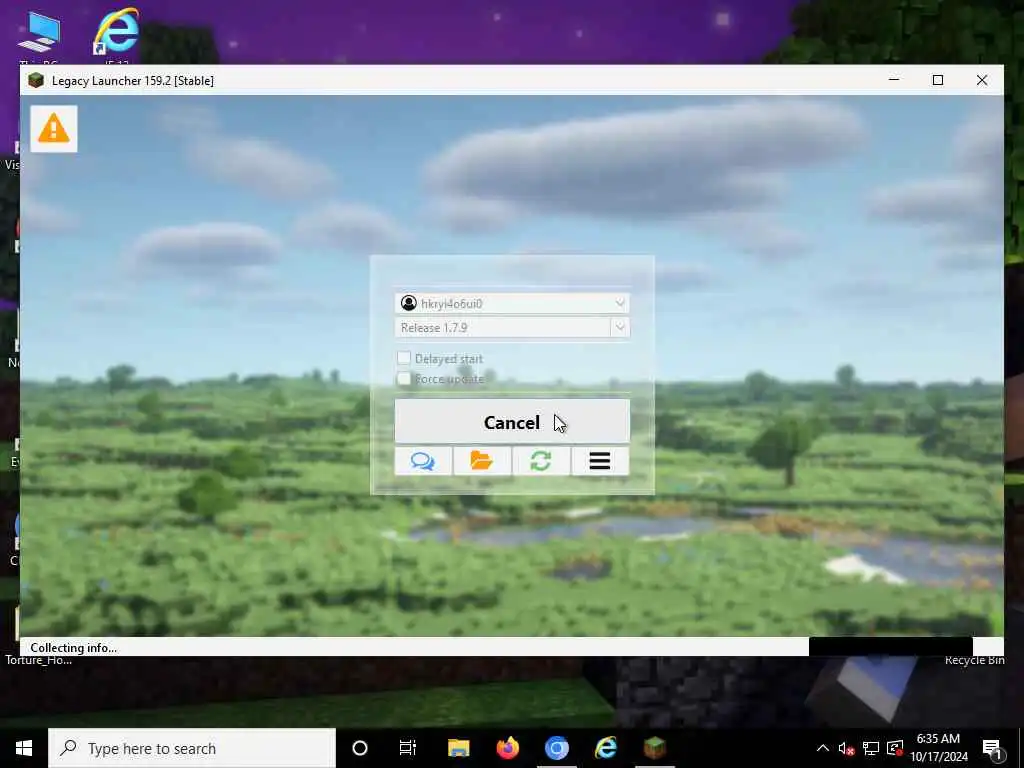1024x768 pixels.
Task: Open the Windows Start menu
Action: pyautogui.click(x=24, y=748)
